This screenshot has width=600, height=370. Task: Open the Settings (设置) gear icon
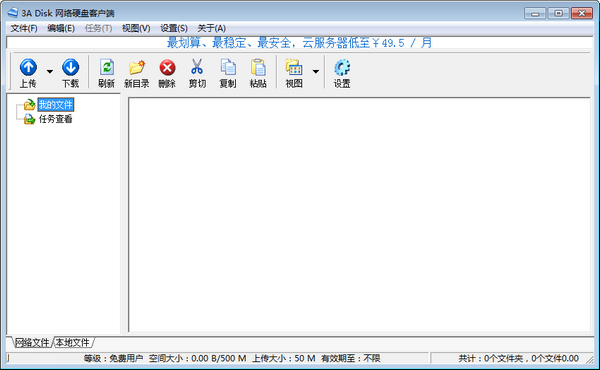click(x=342, y=72)
